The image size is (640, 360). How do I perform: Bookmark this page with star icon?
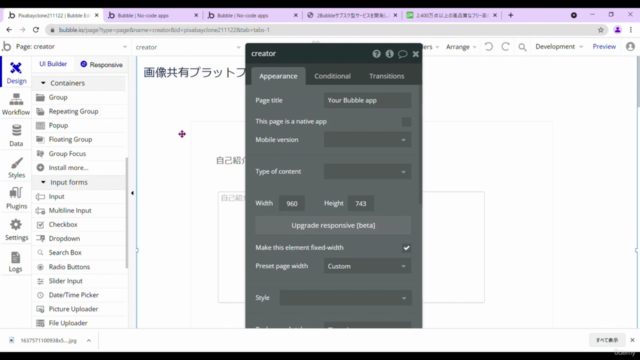pos(601,30)
